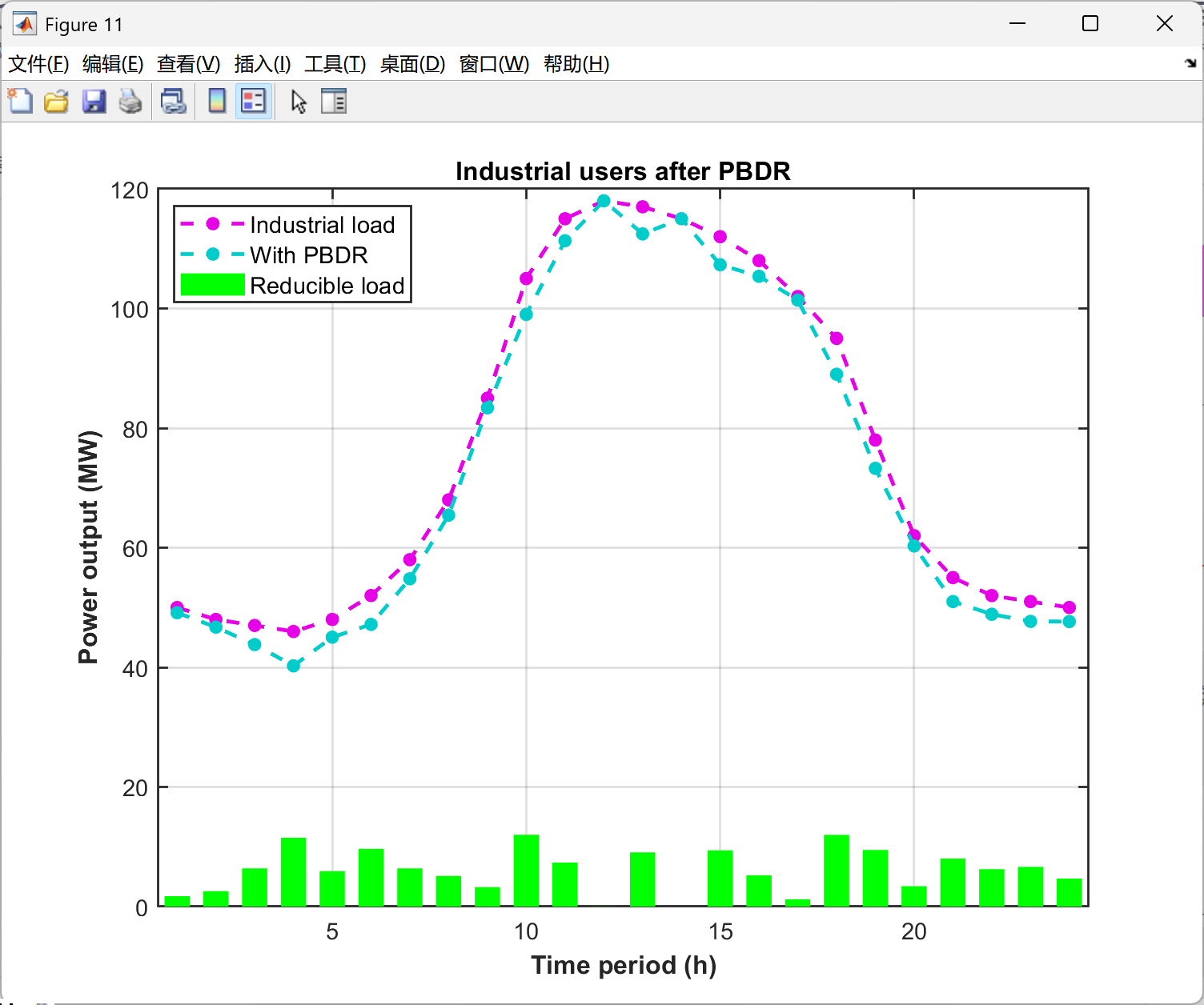Screen dimensions: 1204x1005
Task: Click the Link Plot toolbar icon
Action: tap(174, 102)
